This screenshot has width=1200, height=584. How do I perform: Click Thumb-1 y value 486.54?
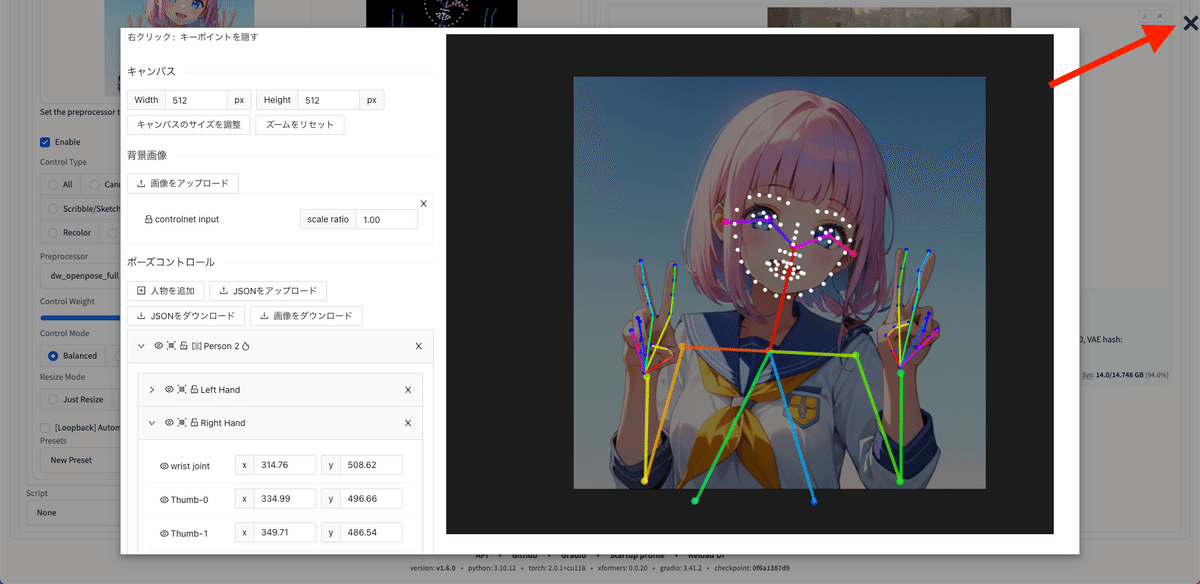(371, 532)
